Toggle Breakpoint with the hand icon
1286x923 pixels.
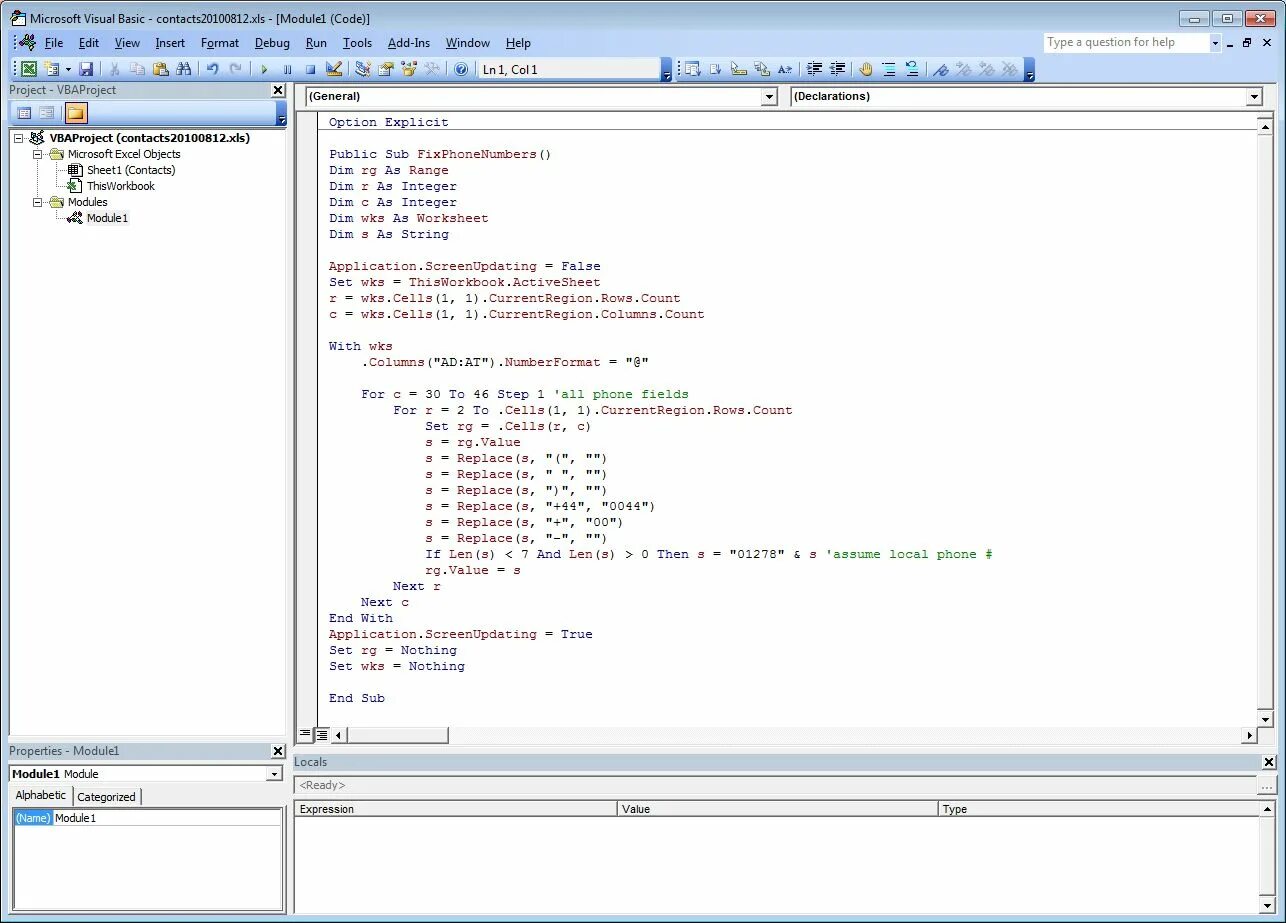point(866,69)
